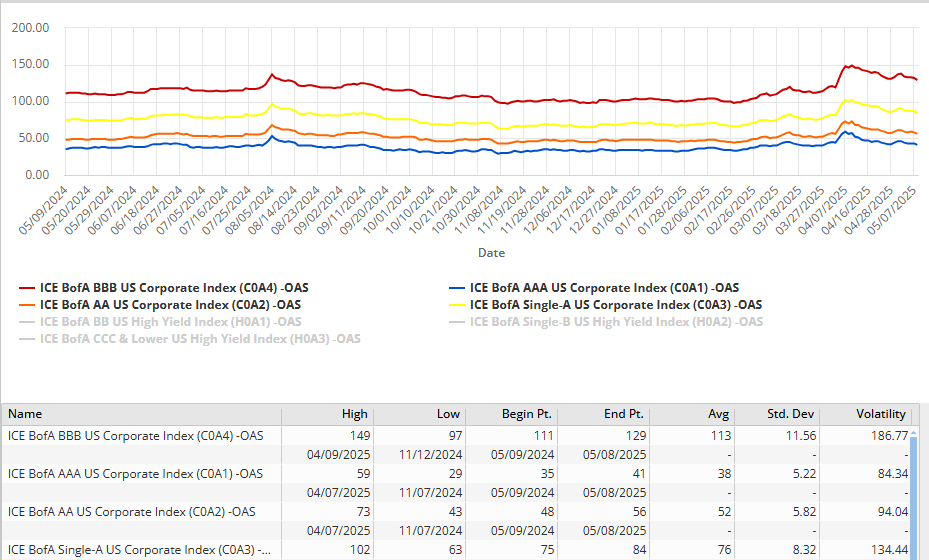Click red BBB legend line marker
The height and width of the screenshot is (560, 929).
click(x=27, y=289)
